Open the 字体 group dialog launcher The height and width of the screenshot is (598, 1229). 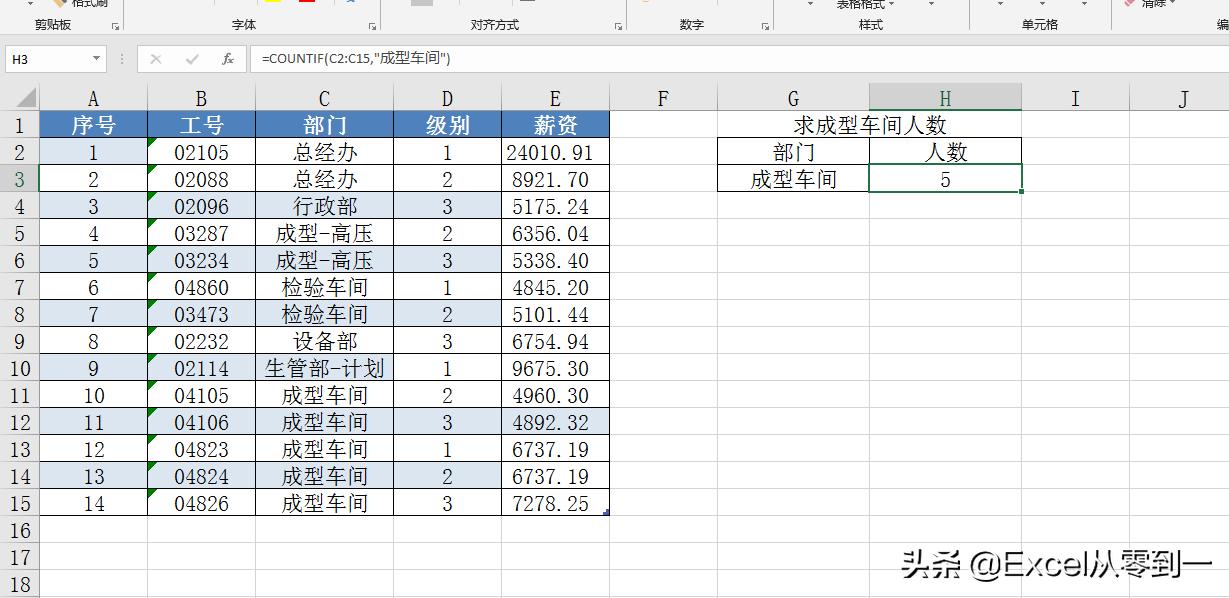371,24
